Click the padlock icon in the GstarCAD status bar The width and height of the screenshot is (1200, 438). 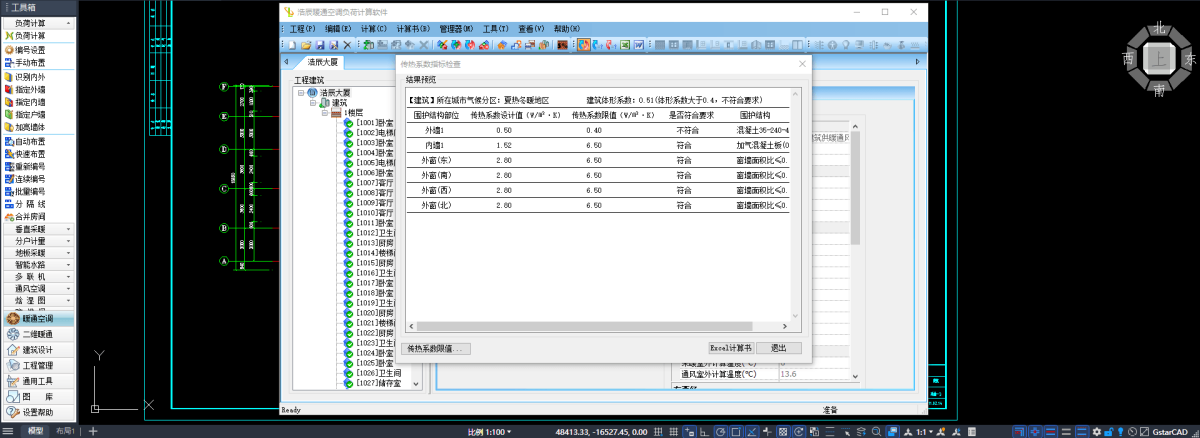click(1109, 431)
